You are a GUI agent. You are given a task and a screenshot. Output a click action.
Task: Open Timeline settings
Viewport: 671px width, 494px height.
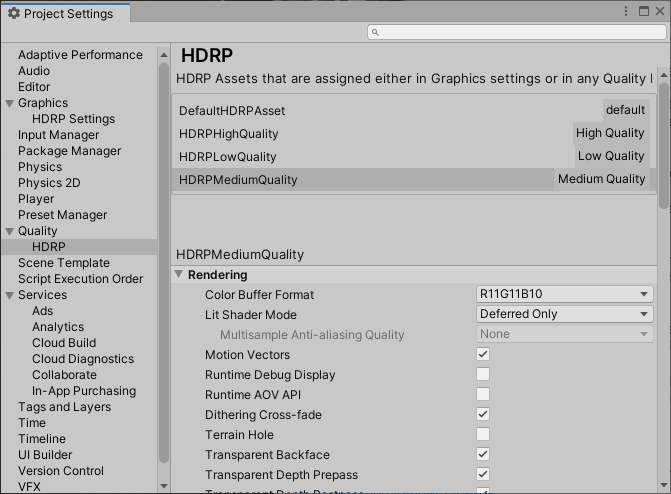coord(42,439)
